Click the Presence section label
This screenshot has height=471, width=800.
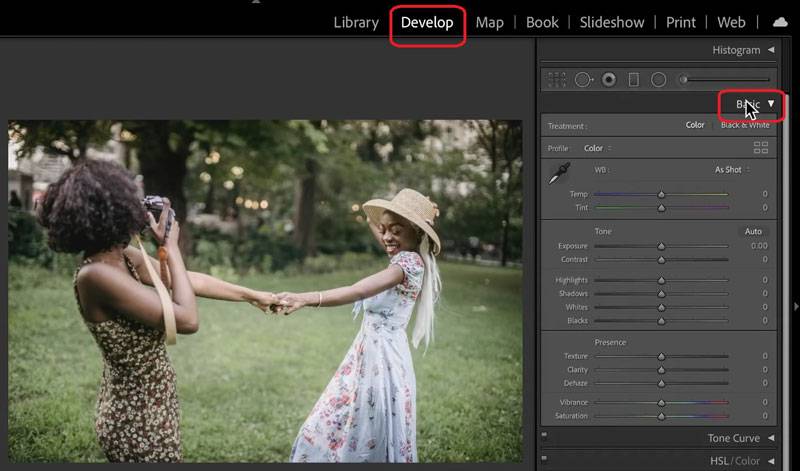pyautogui.click(x=610, y=342)
